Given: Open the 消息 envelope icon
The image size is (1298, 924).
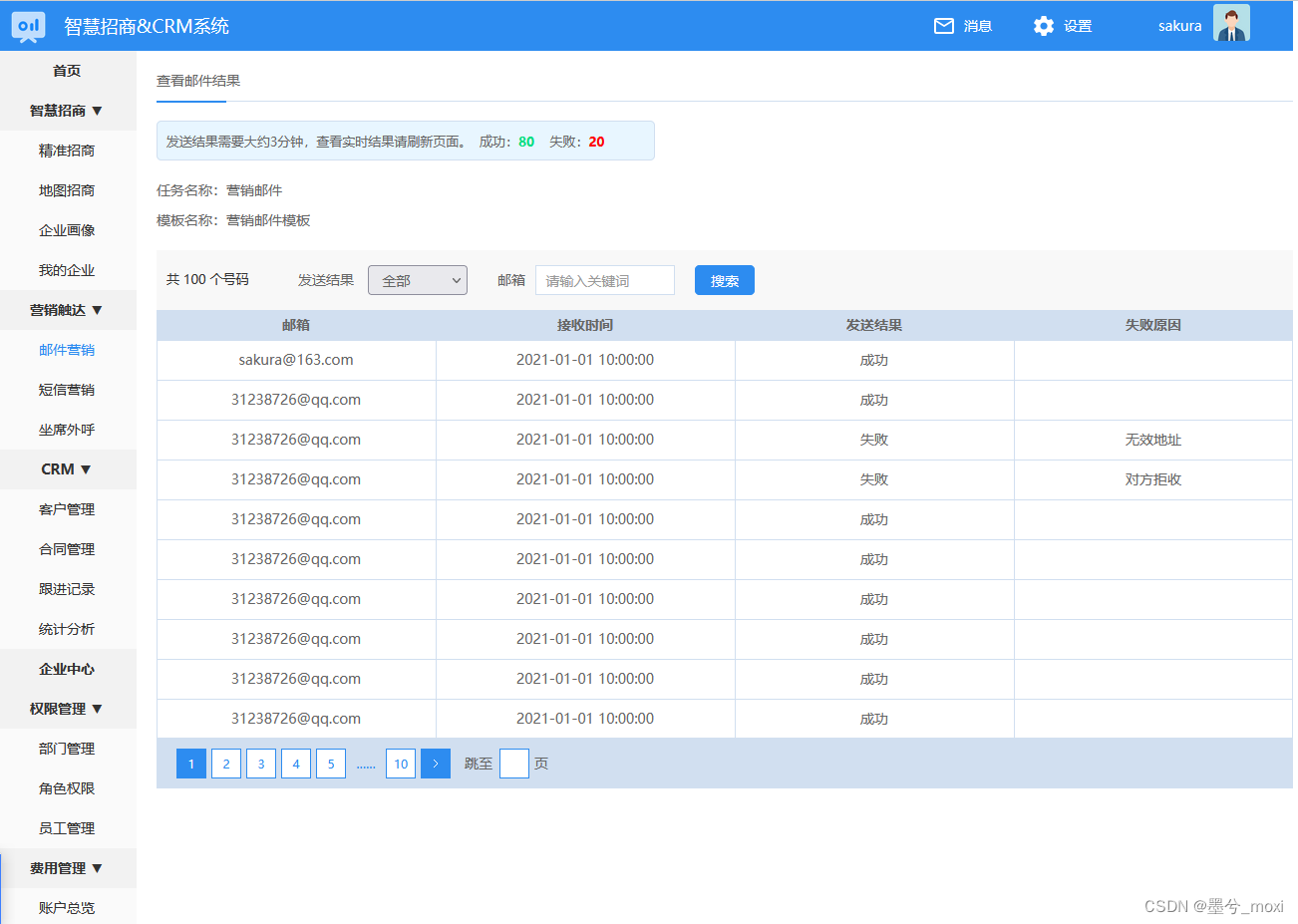Looking at the screenshot, I should coord(943,26).
